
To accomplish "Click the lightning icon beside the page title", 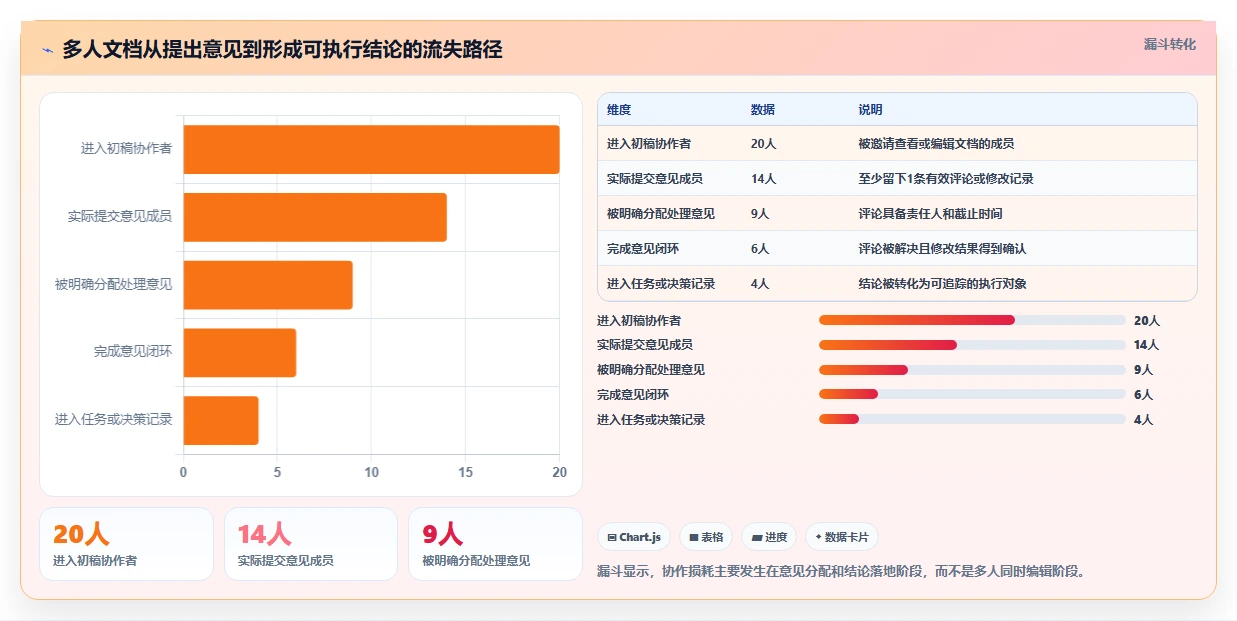I will point(47,50).
